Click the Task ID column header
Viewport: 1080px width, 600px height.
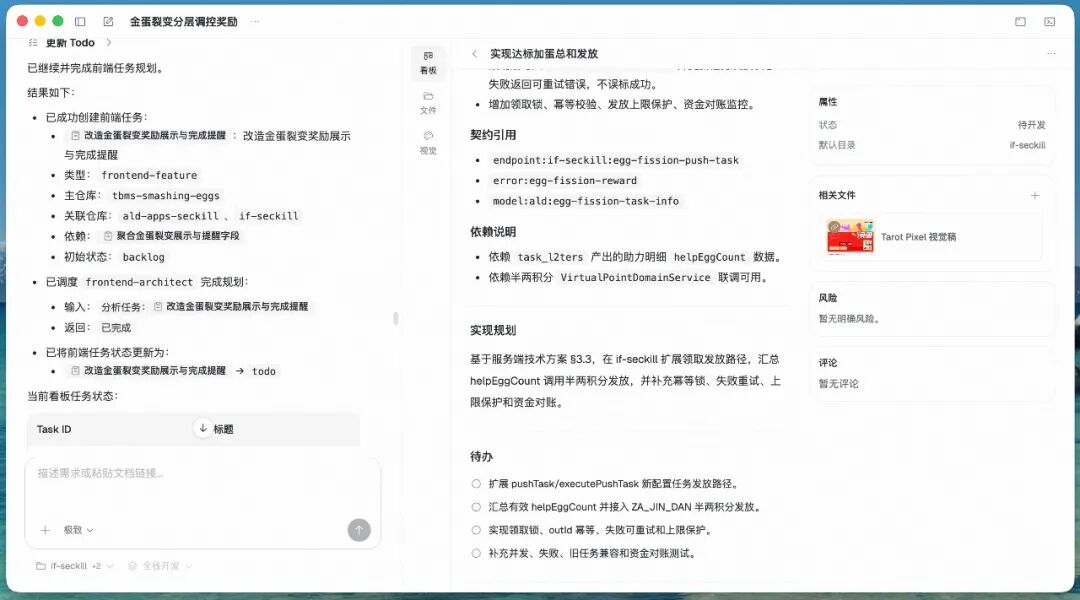click(54, 429)
